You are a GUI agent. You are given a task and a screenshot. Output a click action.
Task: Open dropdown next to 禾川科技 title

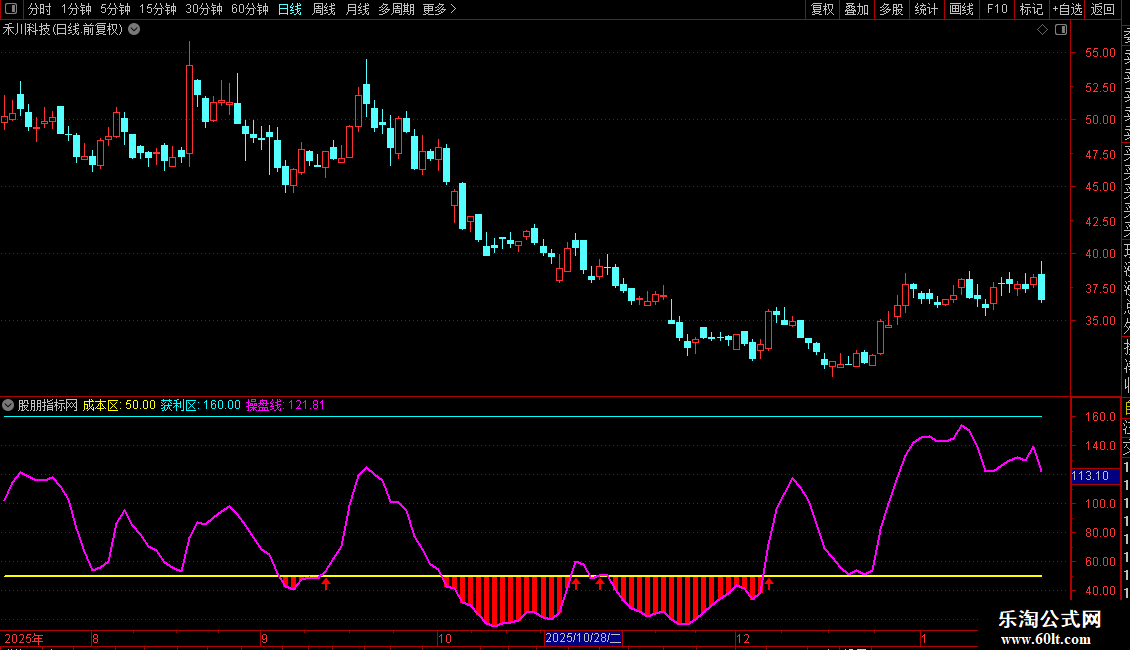tap(134, 29)
